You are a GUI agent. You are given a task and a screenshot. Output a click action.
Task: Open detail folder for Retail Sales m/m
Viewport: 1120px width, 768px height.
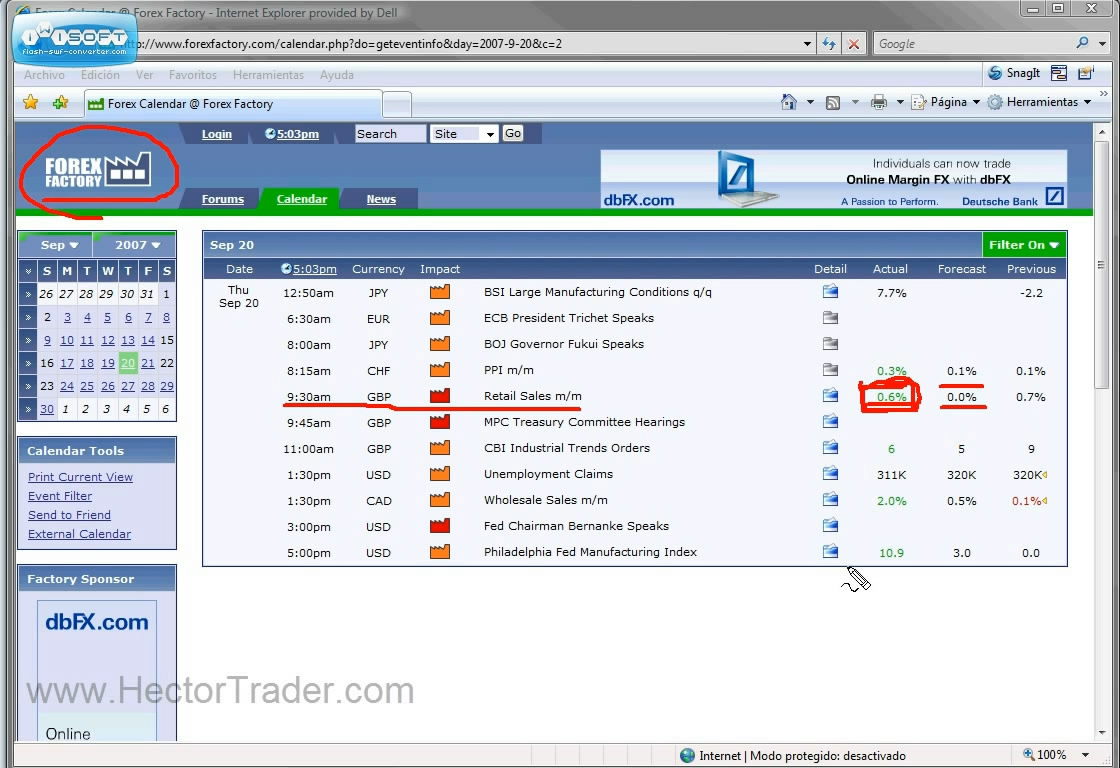830,396
